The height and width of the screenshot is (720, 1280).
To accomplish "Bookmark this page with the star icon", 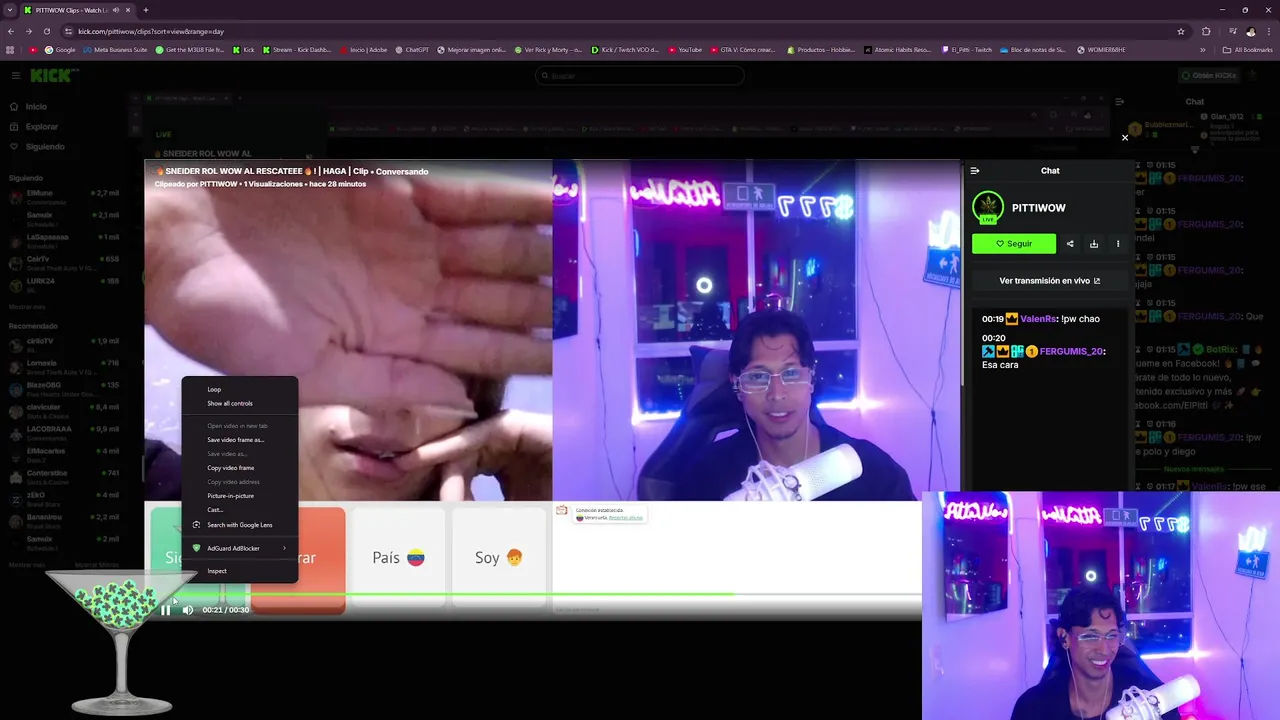I will pos(1181,31).
